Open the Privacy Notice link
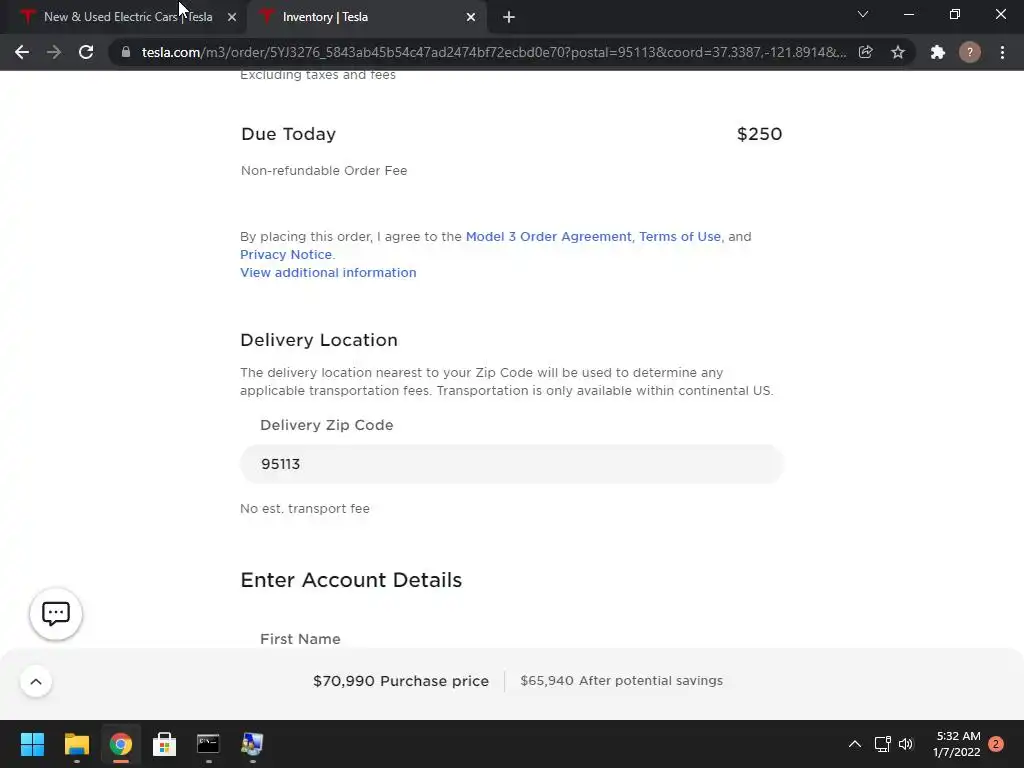The image size is (1024, 768). 286,255
